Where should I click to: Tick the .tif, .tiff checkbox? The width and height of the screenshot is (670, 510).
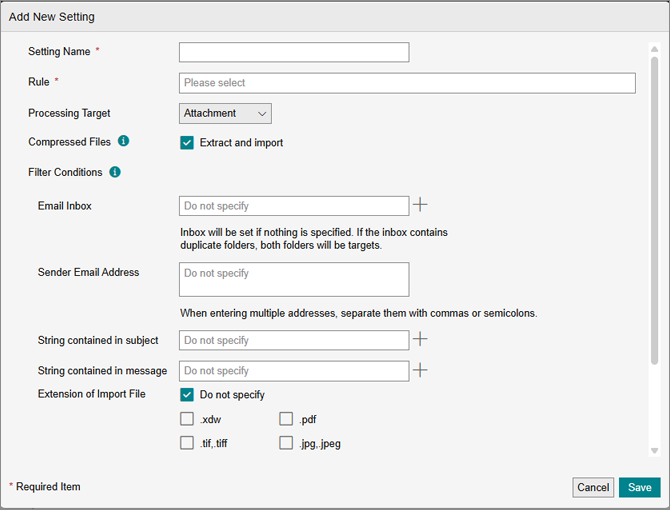[x=187, y=443]
